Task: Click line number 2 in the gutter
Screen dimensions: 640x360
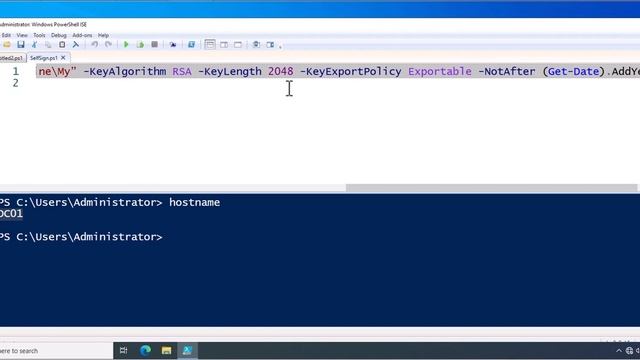Action: [16, 83]
